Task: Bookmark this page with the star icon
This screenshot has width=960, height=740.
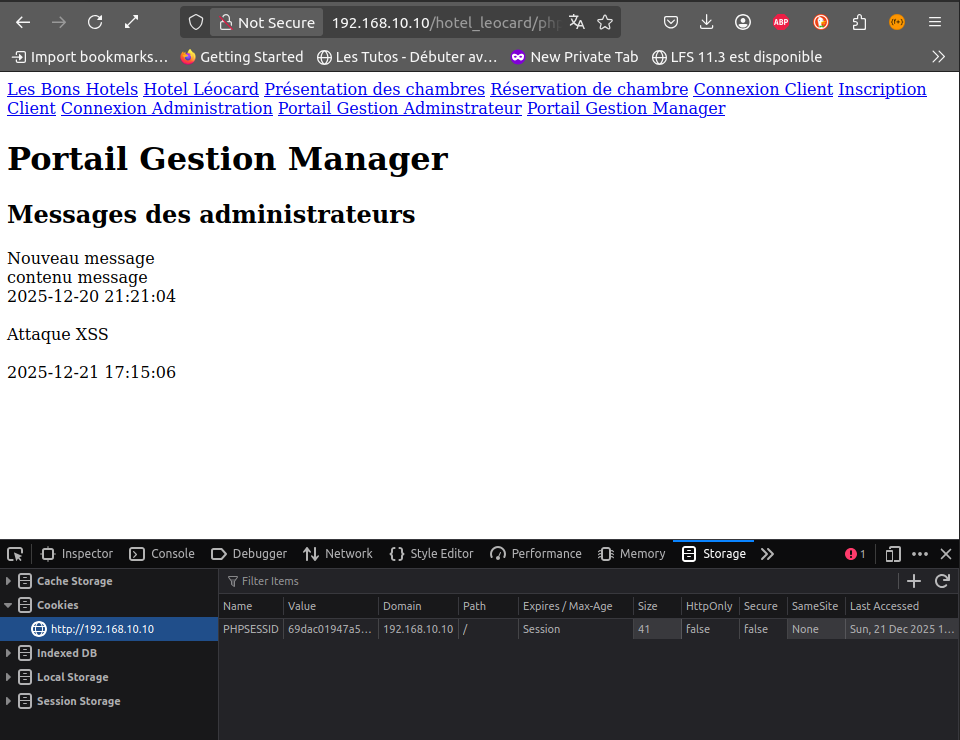Action: point(605,22)
